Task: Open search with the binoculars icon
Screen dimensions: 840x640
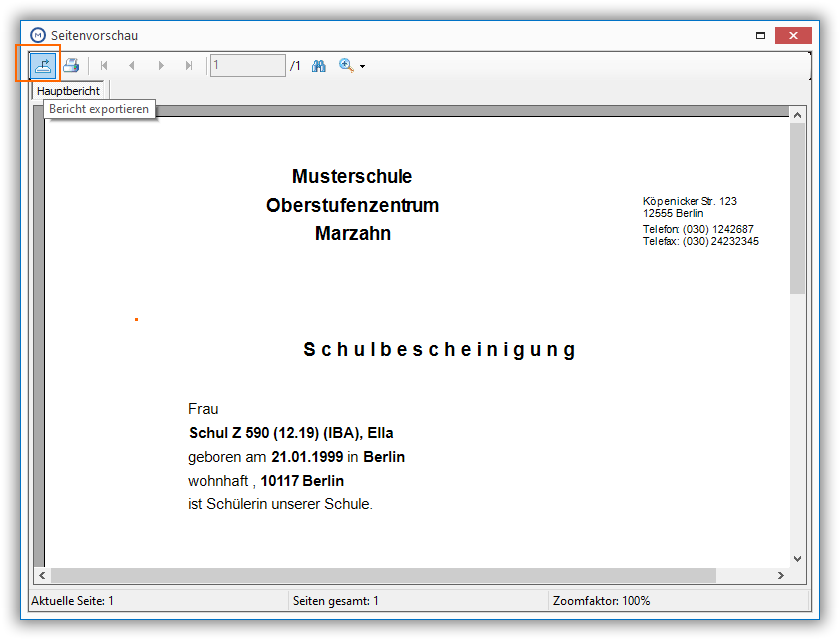Action: click(x=319, y=66)
